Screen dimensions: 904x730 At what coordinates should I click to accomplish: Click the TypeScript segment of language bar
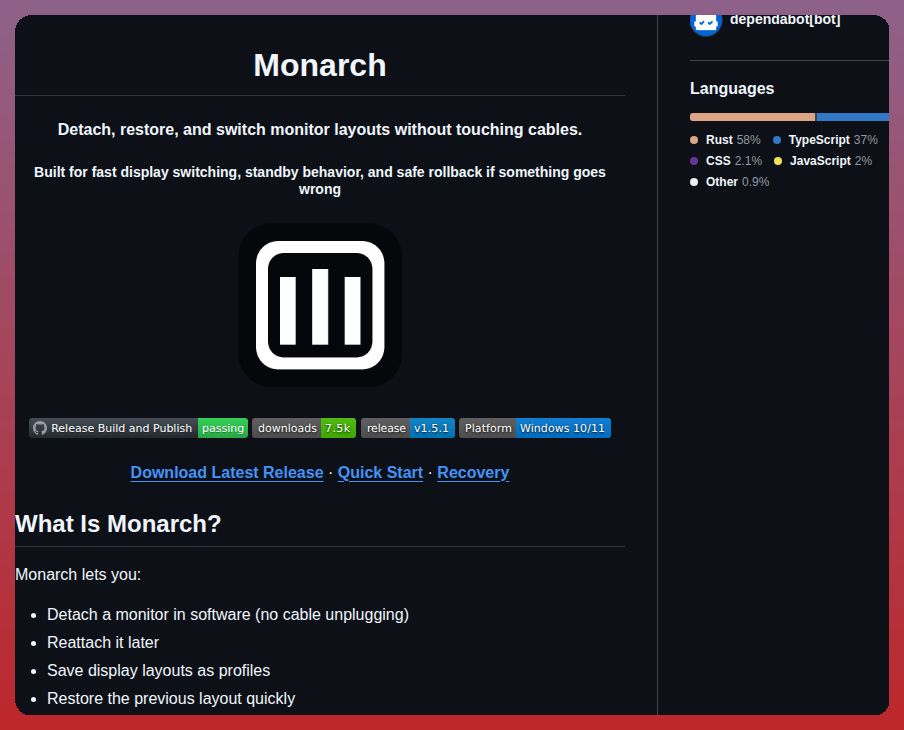[x=853, y=117]
